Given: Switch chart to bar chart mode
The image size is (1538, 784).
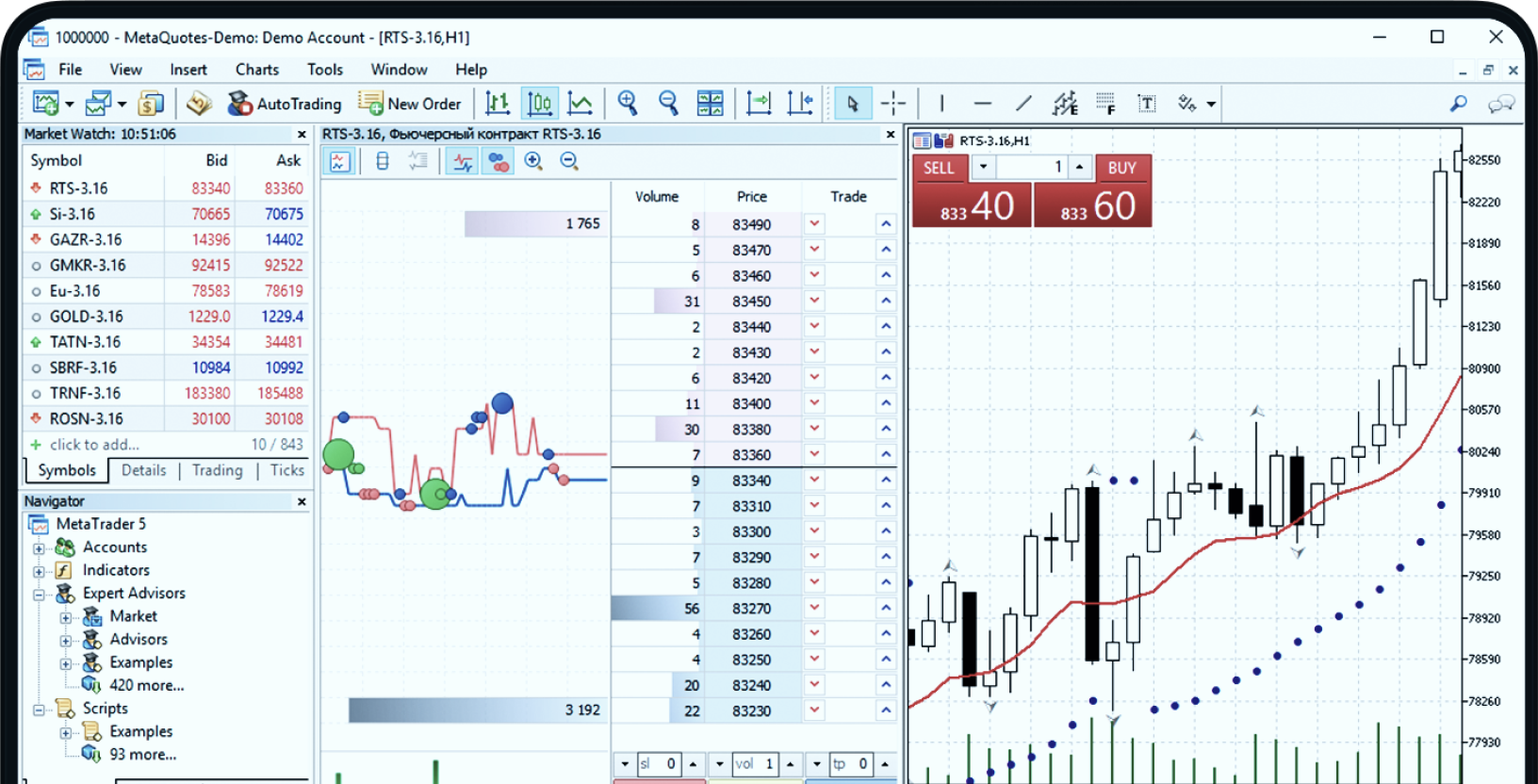Looking at the screenshot, I should (498, 104).
